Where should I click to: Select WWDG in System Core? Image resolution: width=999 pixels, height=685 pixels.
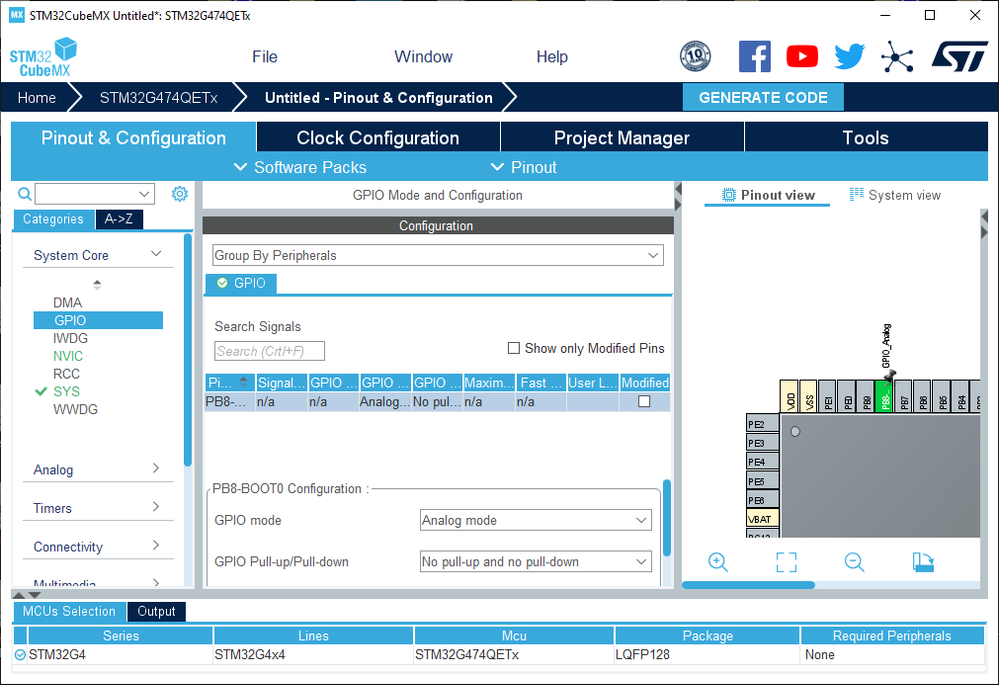click(x=75, y=409)
